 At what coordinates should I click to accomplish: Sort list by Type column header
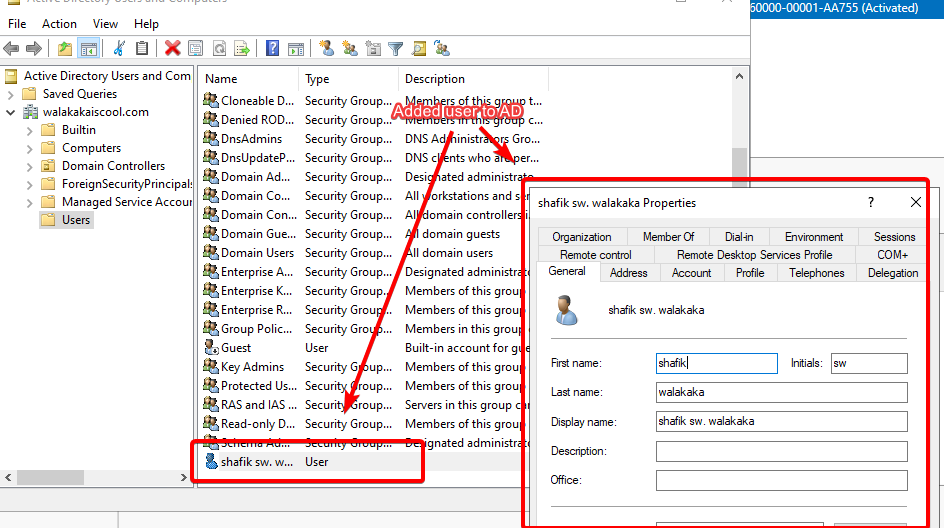click(348, 79)
